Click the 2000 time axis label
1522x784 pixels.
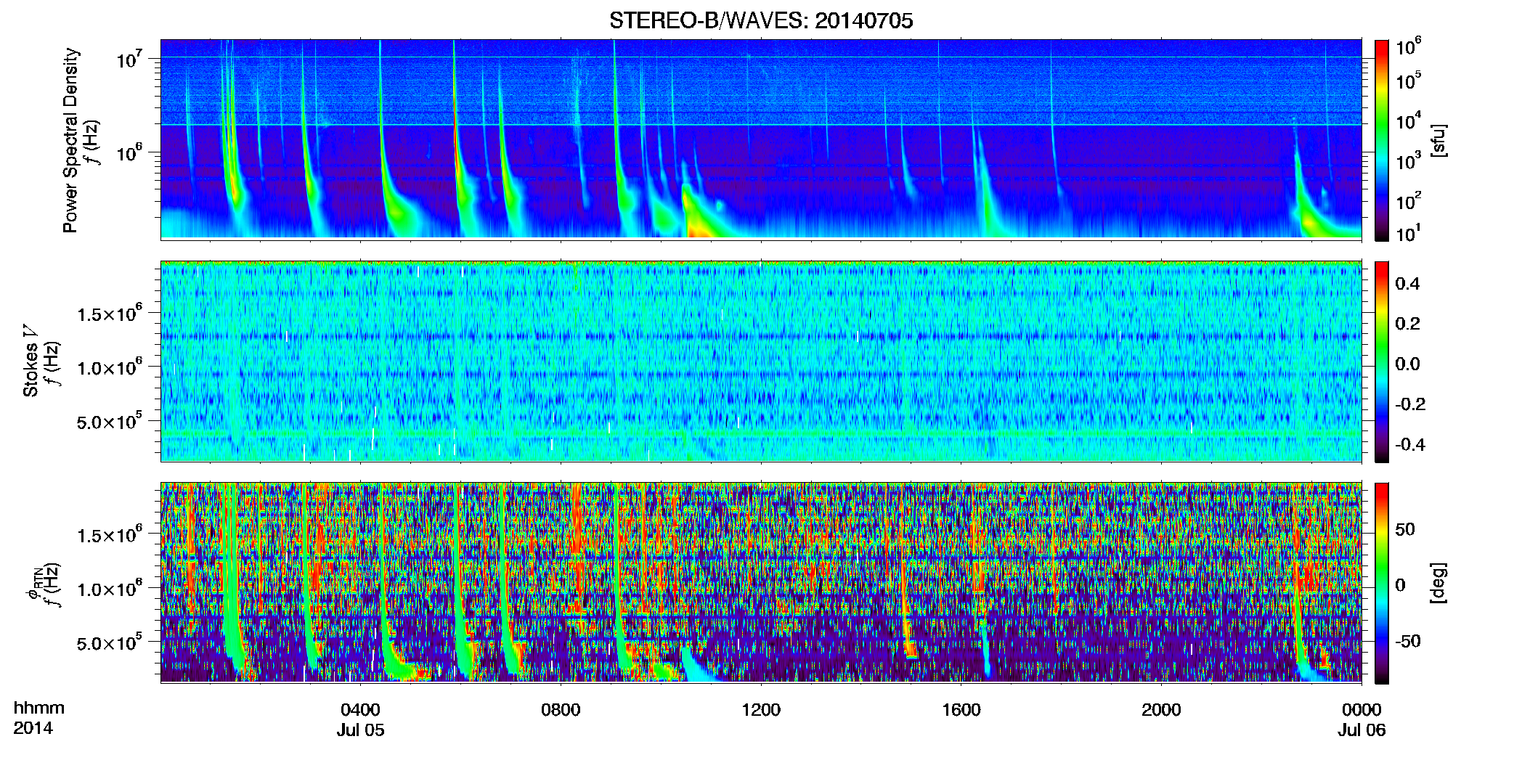pyautogui.click(x=1161, y=709)
